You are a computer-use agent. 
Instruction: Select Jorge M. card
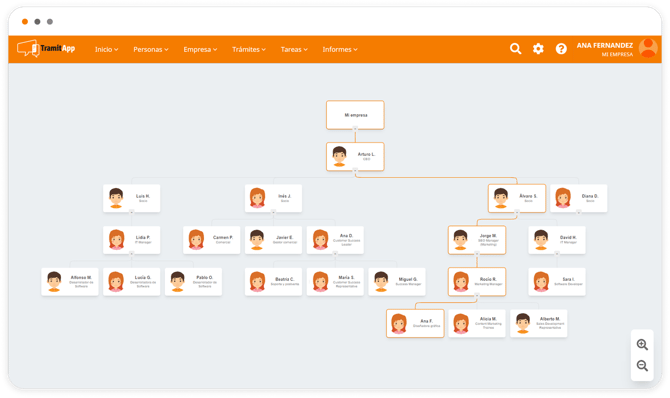[x=477, y=240]
